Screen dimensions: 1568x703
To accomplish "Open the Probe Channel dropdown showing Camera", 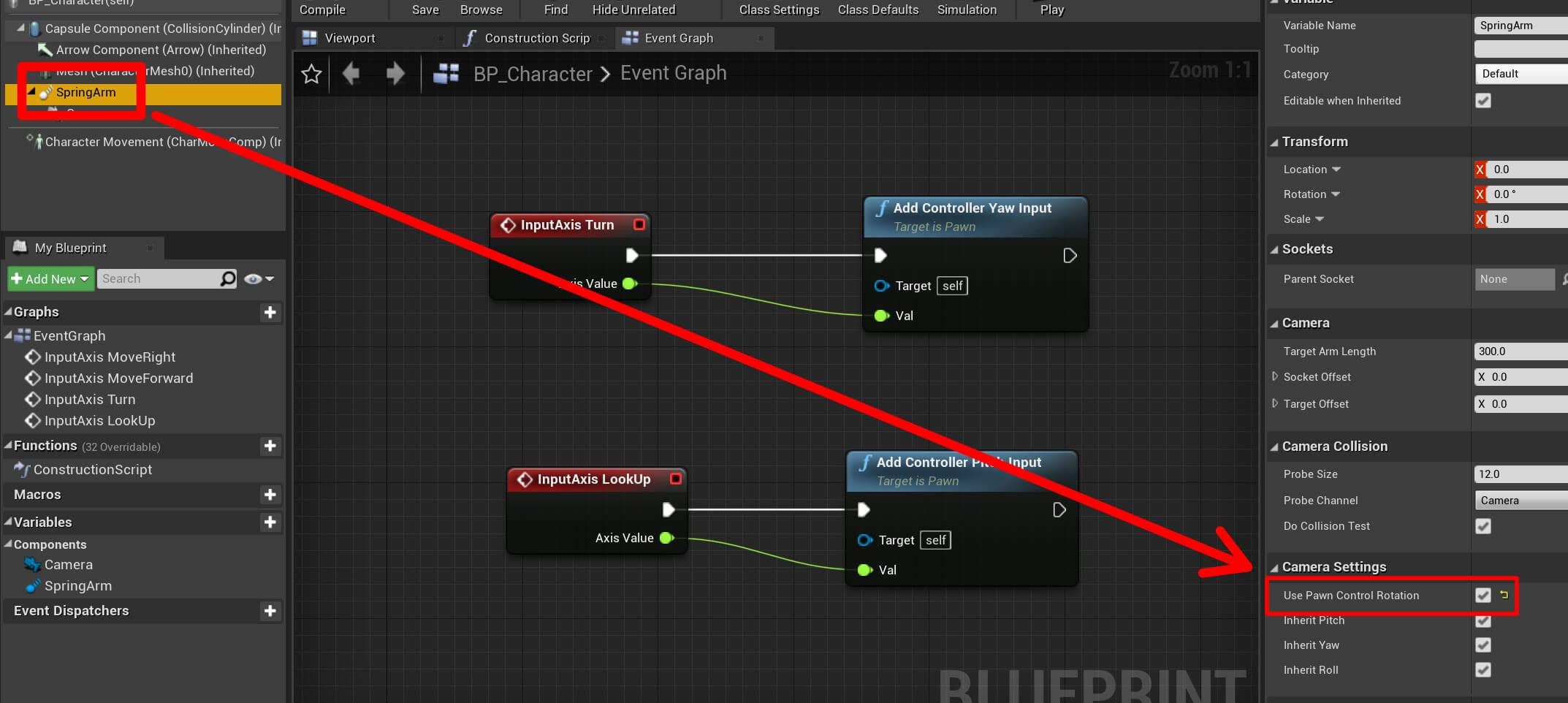I will (x=1521, y=501).
